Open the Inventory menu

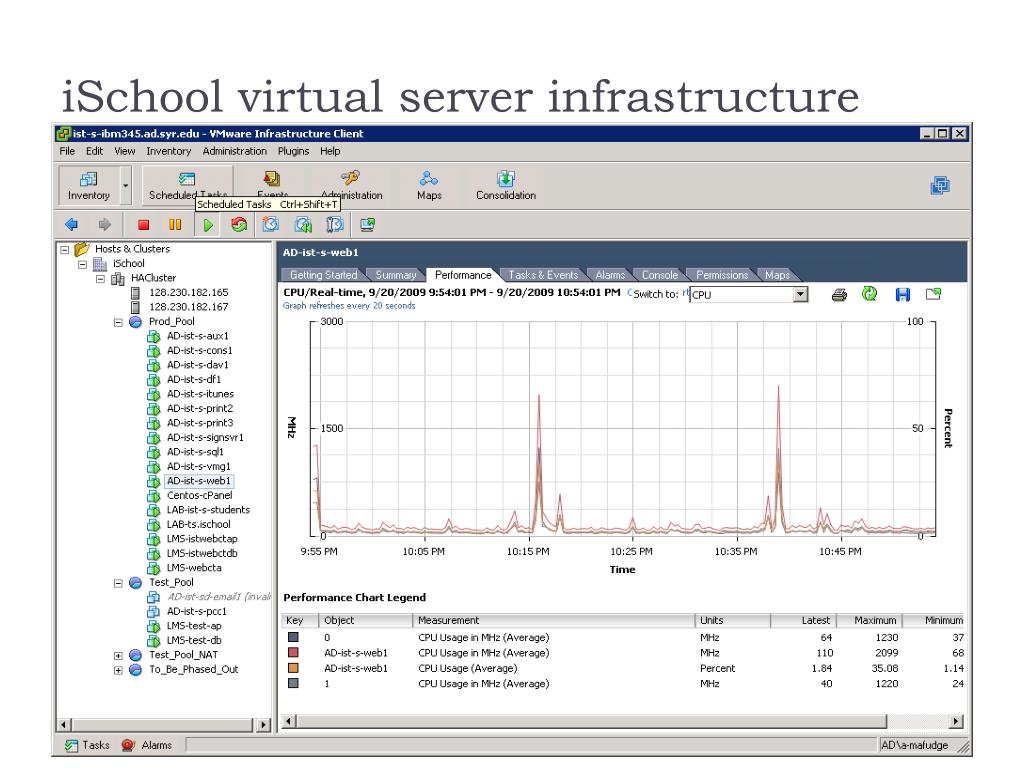click(x=168, y=151)
